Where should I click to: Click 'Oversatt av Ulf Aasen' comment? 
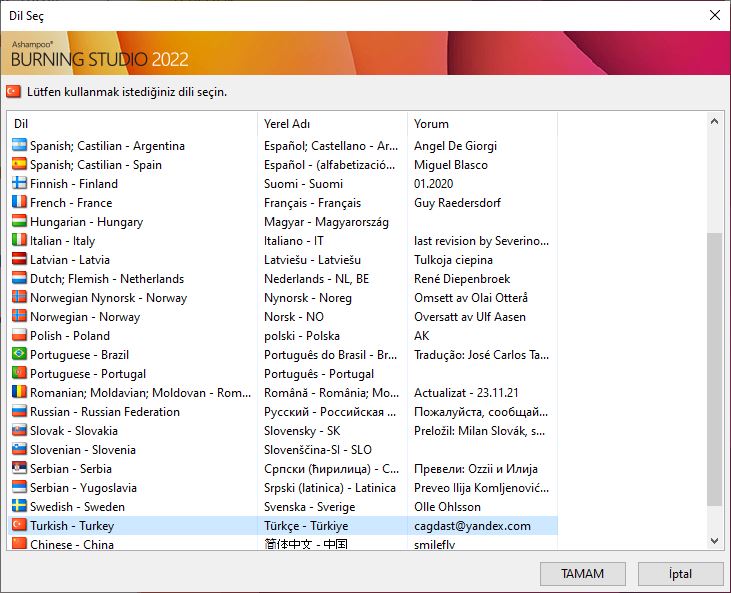[x=470, y=317]
